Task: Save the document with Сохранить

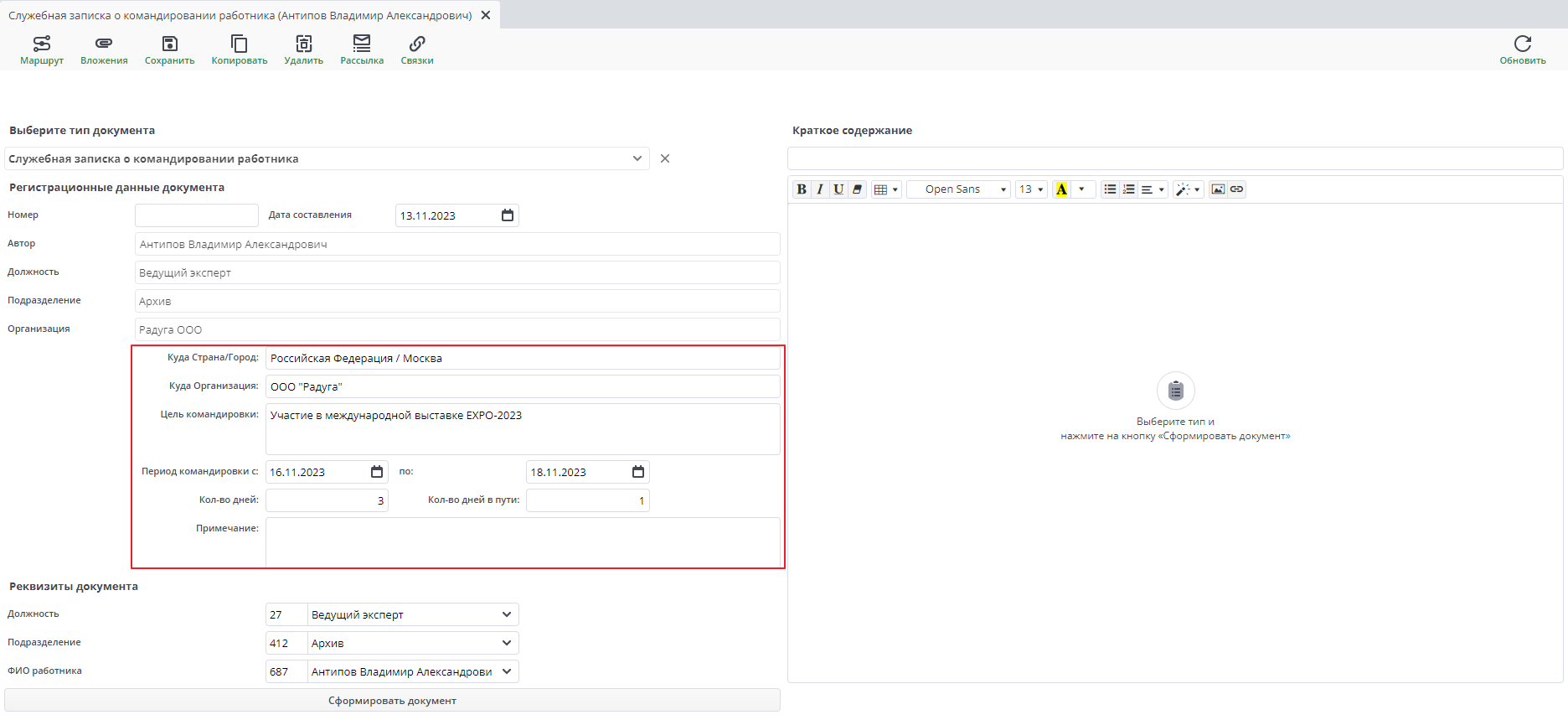Action: (169, 50)
